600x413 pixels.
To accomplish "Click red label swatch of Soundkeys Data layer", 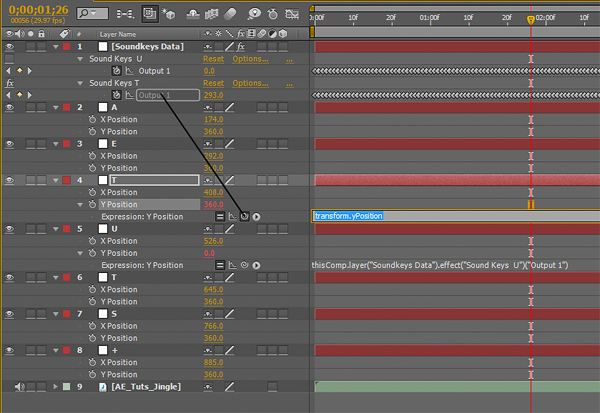I will coord(67,47).
